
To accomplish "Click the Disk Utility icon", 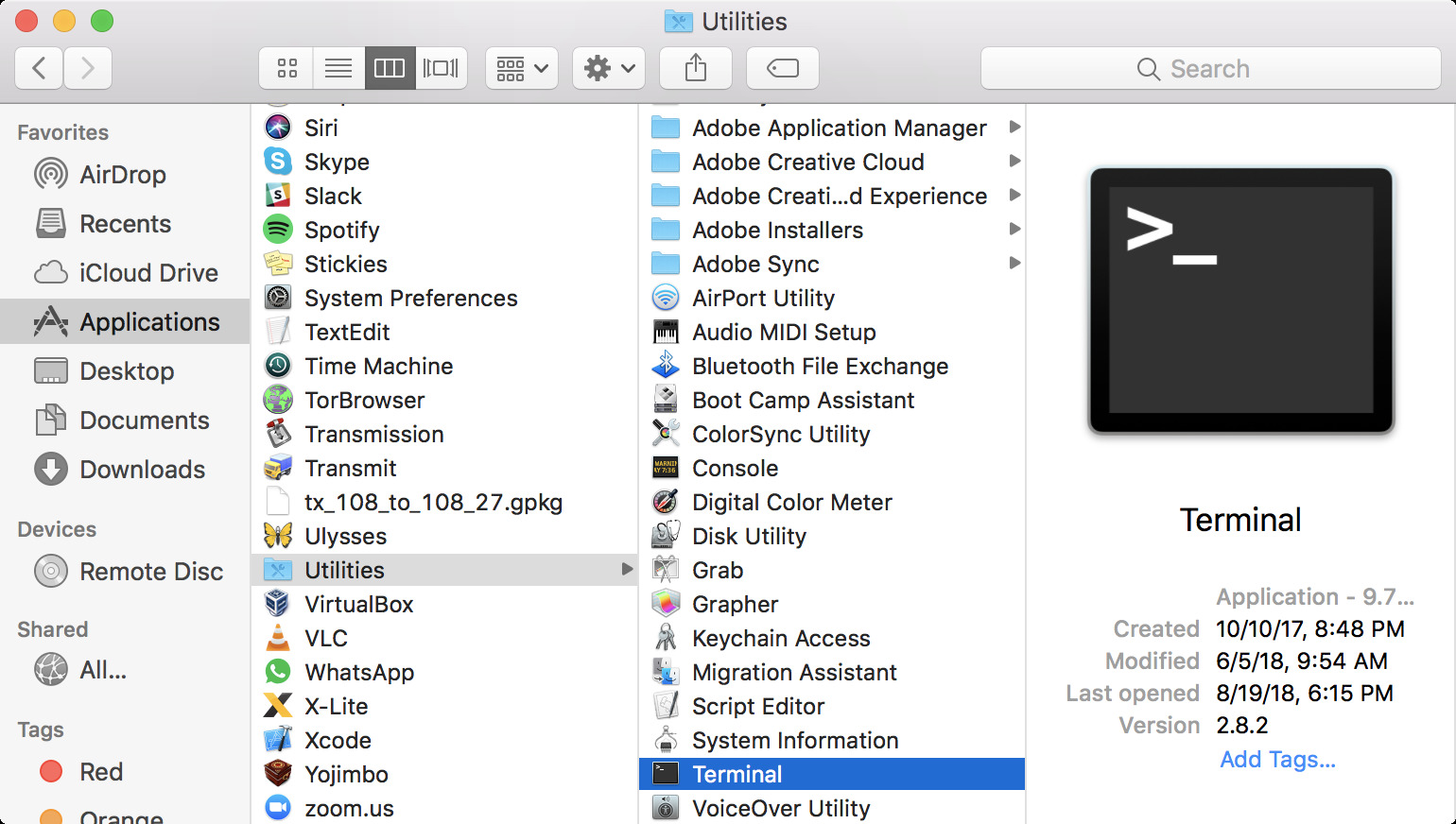I will [666, 536].
